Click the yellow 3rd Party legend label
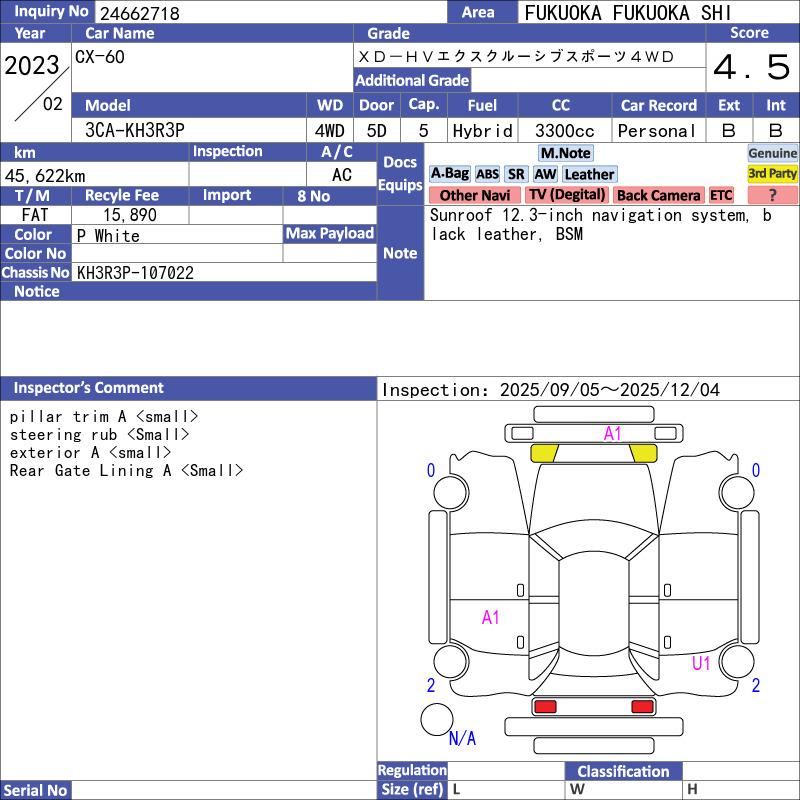800x800 pixels. click(x=773, y=174)
